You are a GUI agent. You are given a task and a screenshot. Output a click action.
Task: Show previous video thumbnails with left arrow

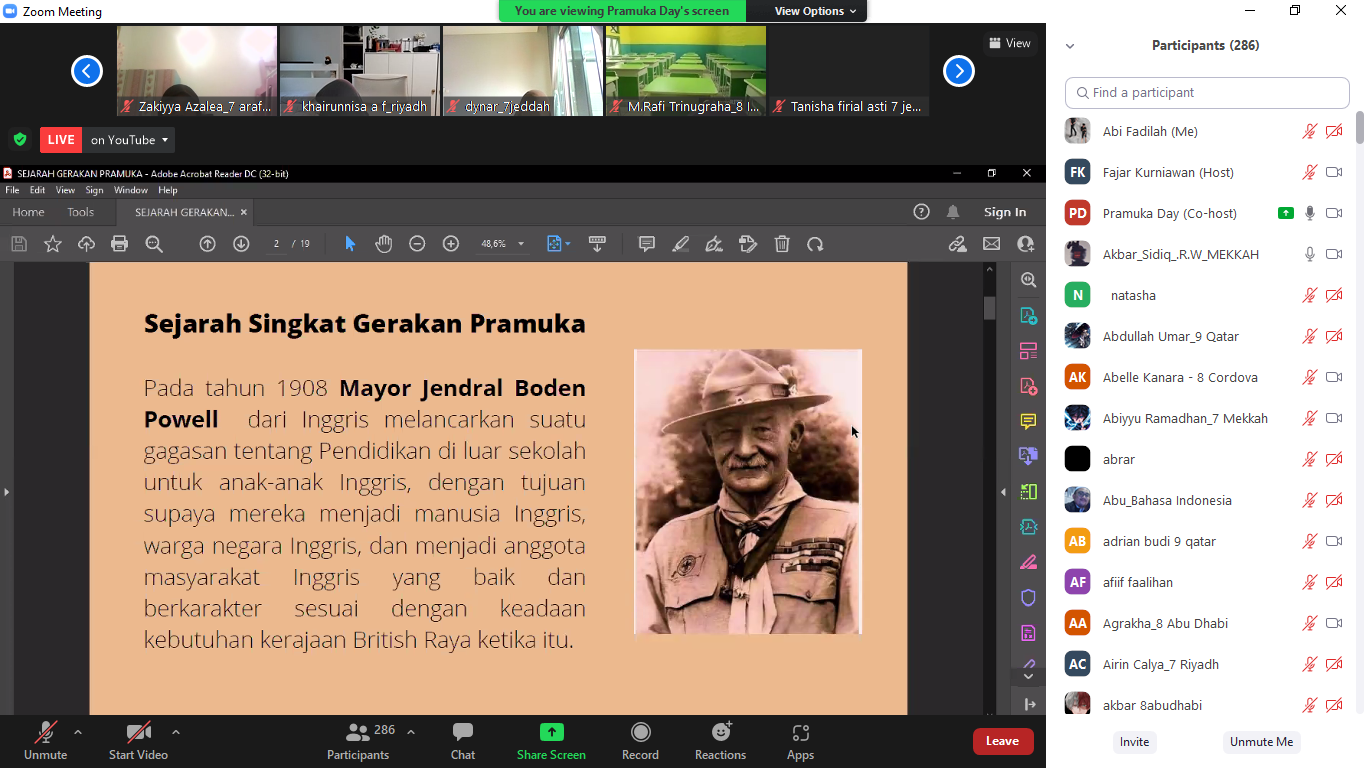click(87, 71)
